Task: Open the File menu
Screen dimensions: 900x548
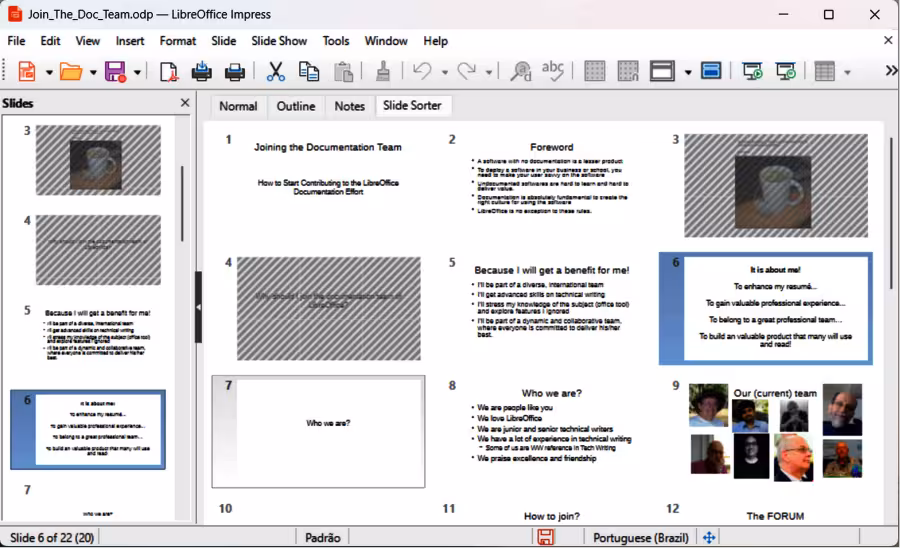Action: click(x=16, y=41)
